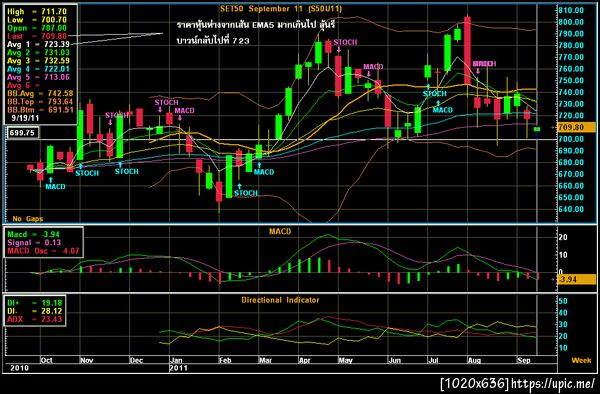Select the 'Last = 709.80' legend line
The image size is (600, 394).
[37, 36]
